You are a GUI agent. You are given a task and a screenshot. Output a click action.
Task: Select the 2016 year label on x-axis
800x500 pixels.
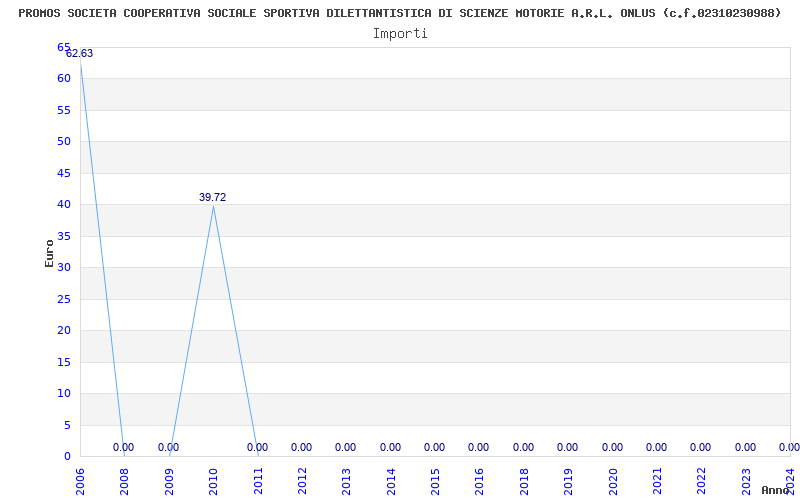point(480,481)
